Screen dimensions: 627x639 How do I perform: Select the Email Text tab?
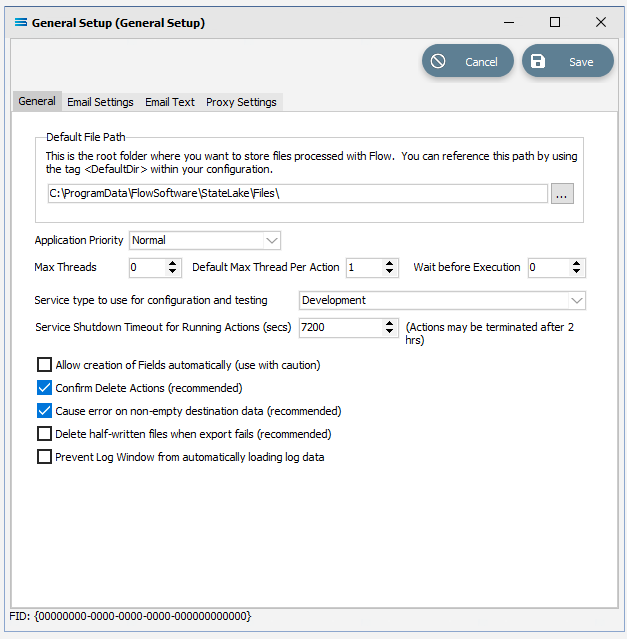point(170,102)
